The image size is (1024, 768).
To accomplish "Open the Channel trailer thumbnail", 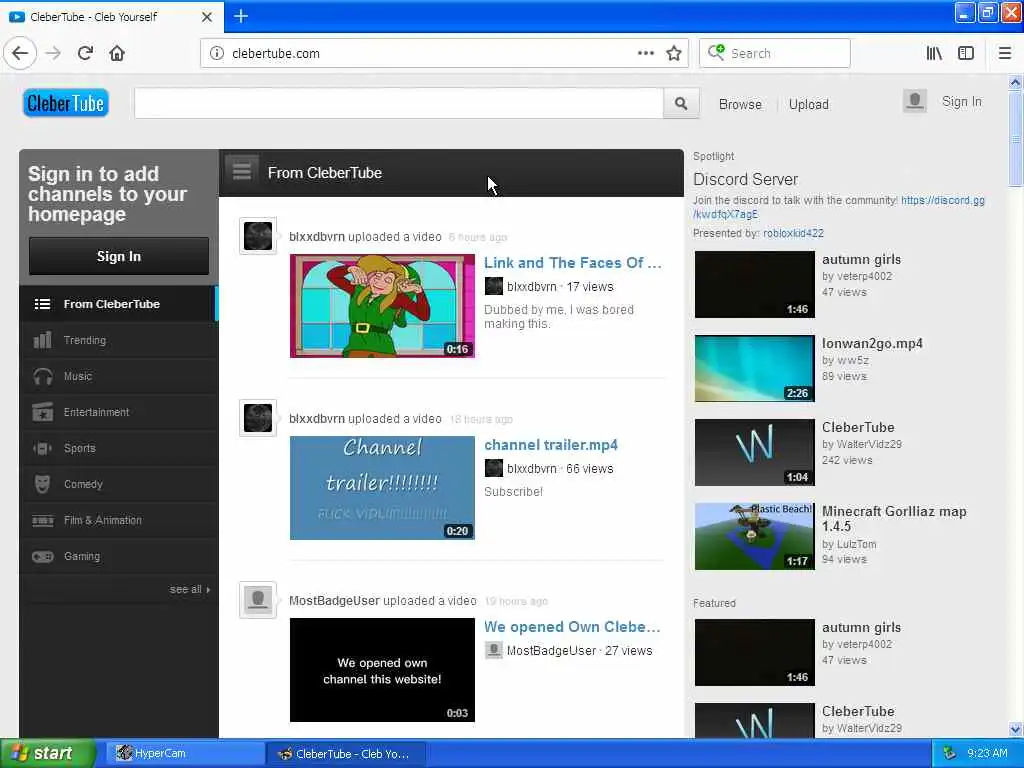I will click(382, 488).
